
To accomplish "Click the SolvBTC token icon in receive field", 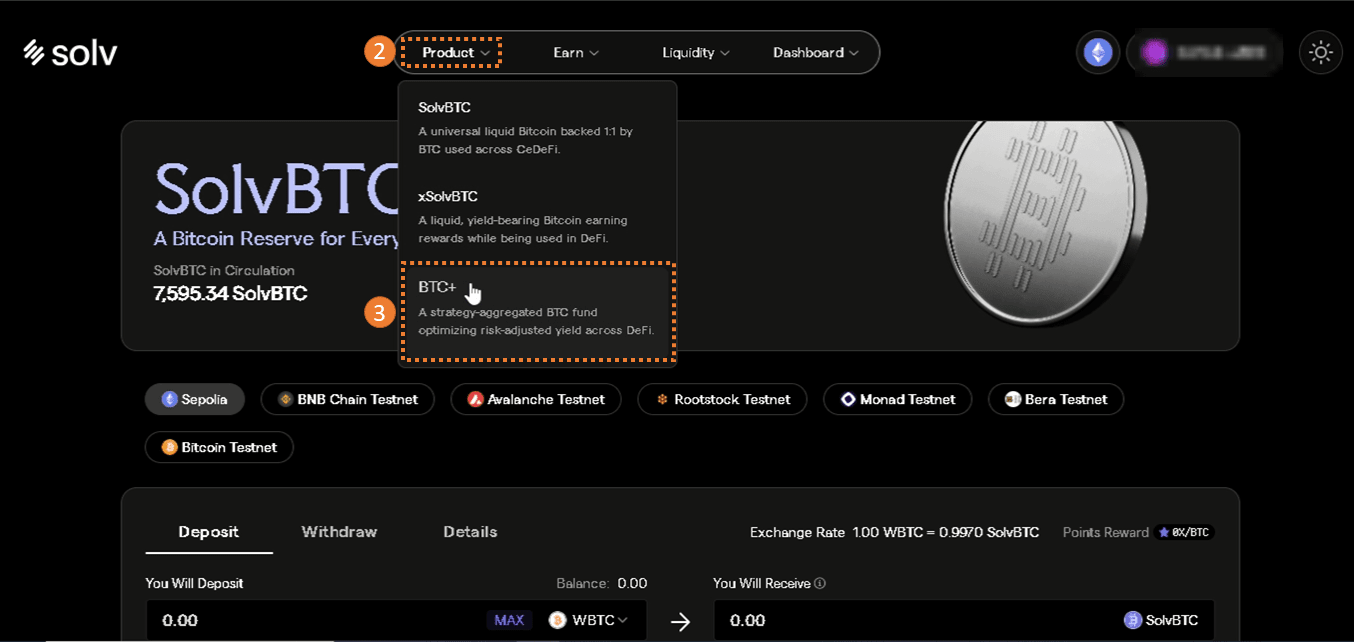I will 1132,620.
